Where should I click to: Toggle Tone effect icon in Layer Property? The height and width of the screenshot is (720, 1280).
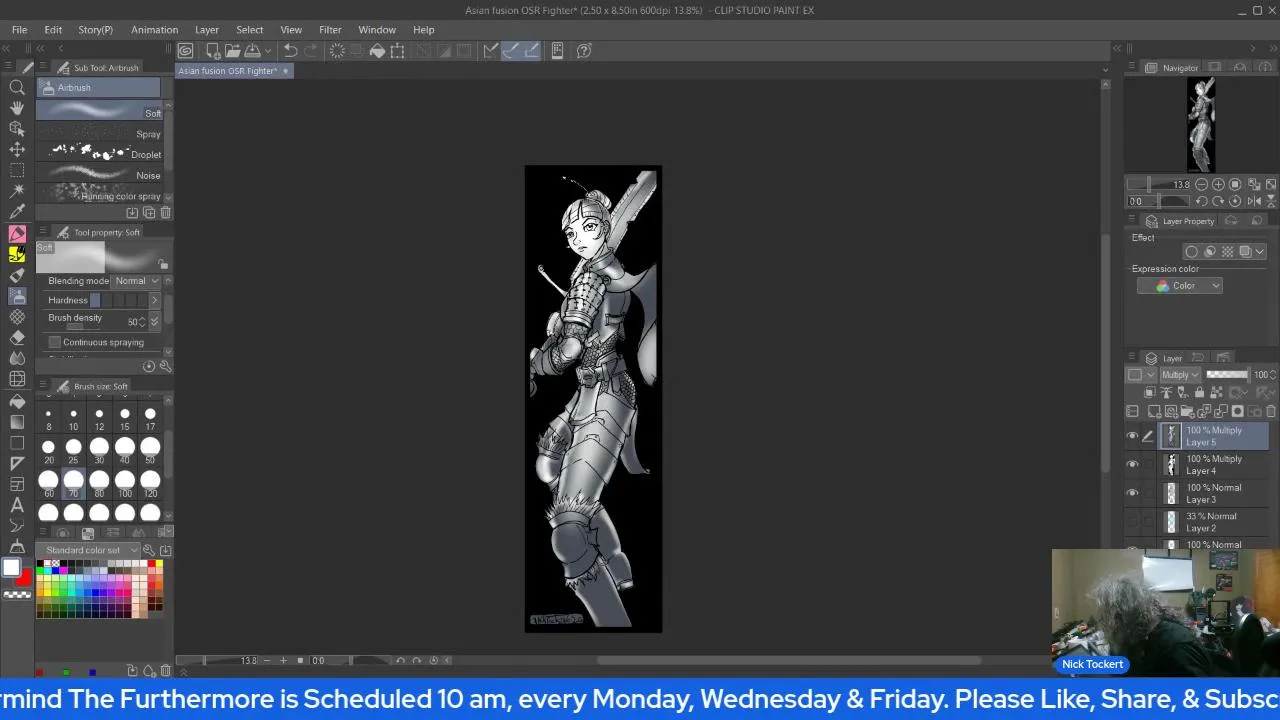click(x=1227, y=252)
